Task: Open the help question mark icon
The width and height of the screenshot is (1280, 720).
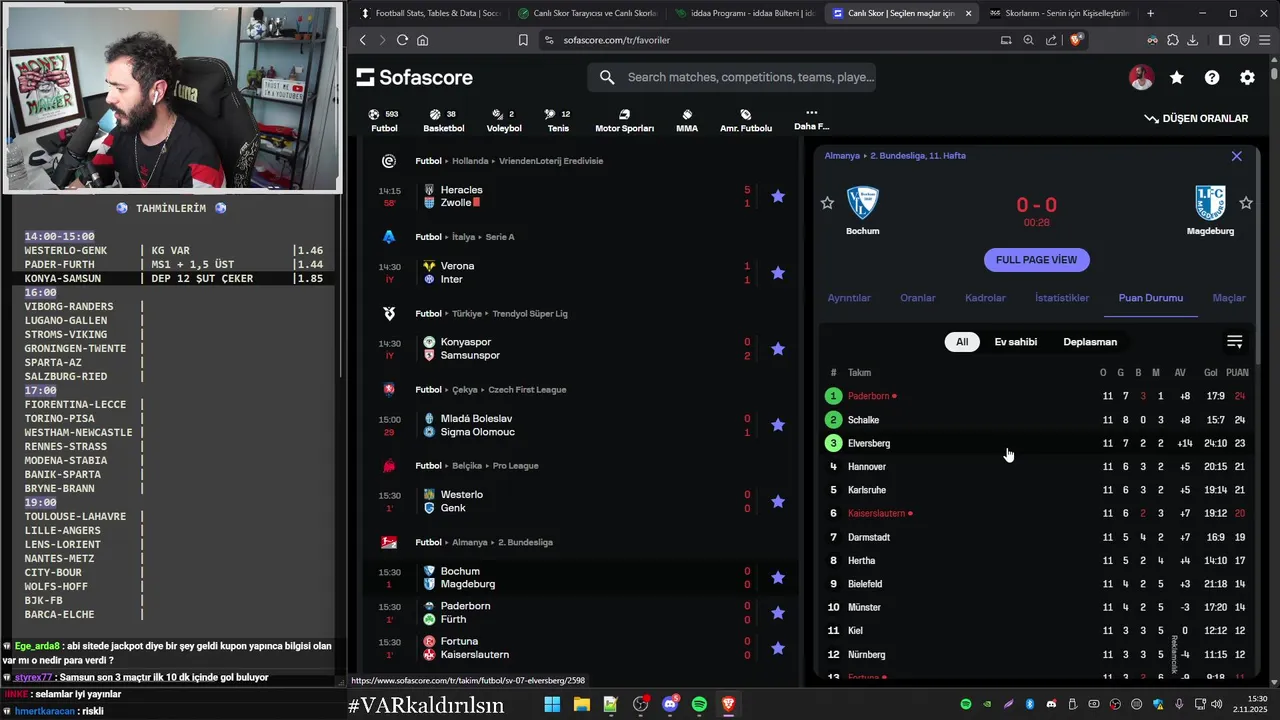Action: point(1212,77)
